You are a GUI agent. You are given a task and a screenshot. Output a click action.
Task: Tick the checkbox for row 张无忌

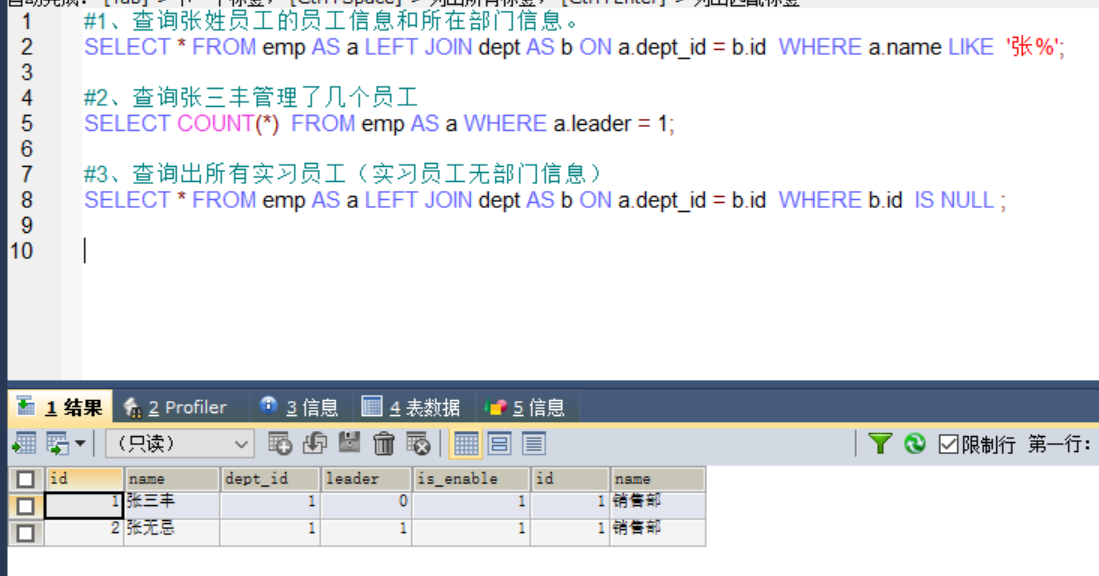click(x=25, y=532)
